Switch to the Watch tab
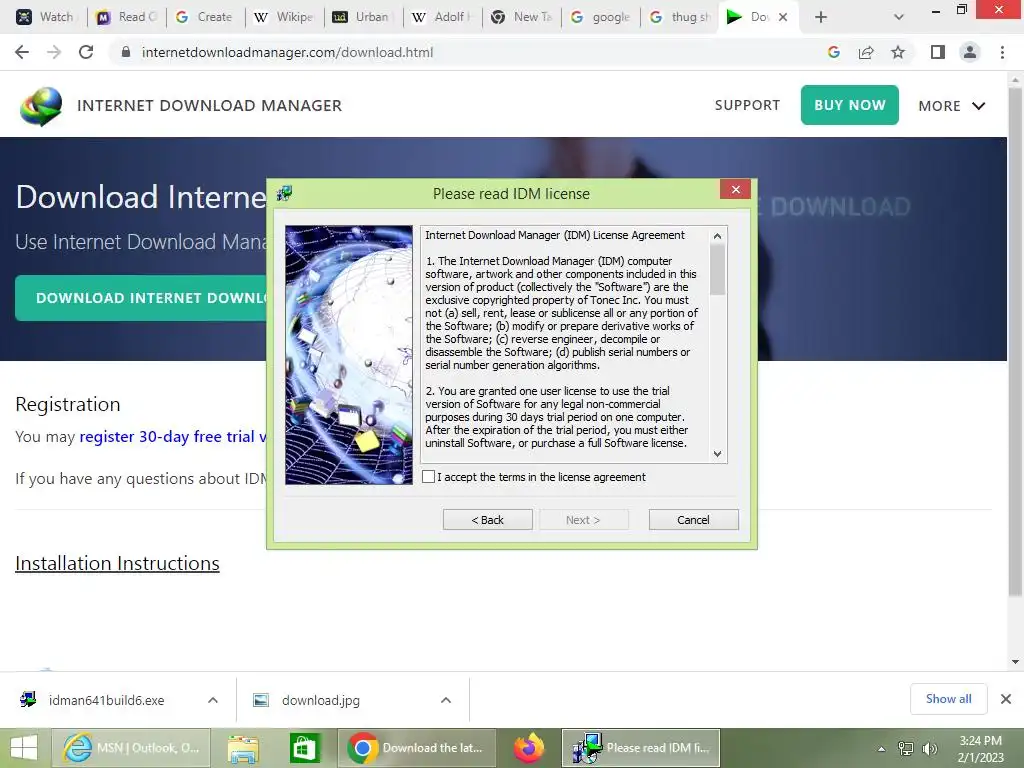1024x768 pixels. pyautogui.click(x=45, y=17)
